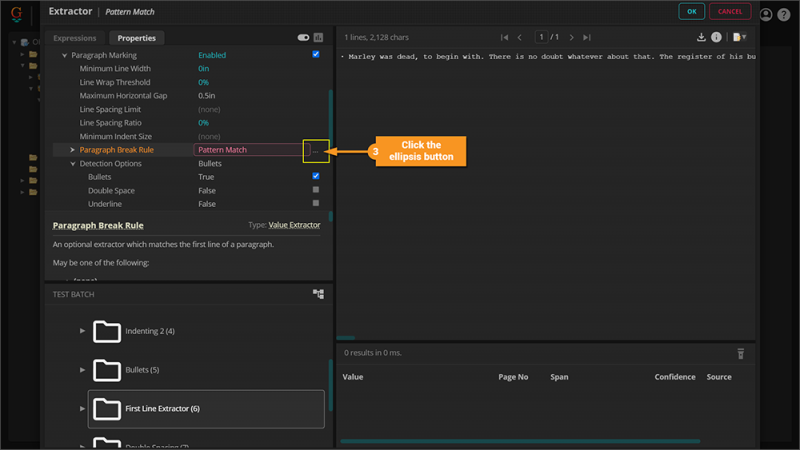800x450 pixels.
Task: Go to the last page
Action: [x=587, y=37]
